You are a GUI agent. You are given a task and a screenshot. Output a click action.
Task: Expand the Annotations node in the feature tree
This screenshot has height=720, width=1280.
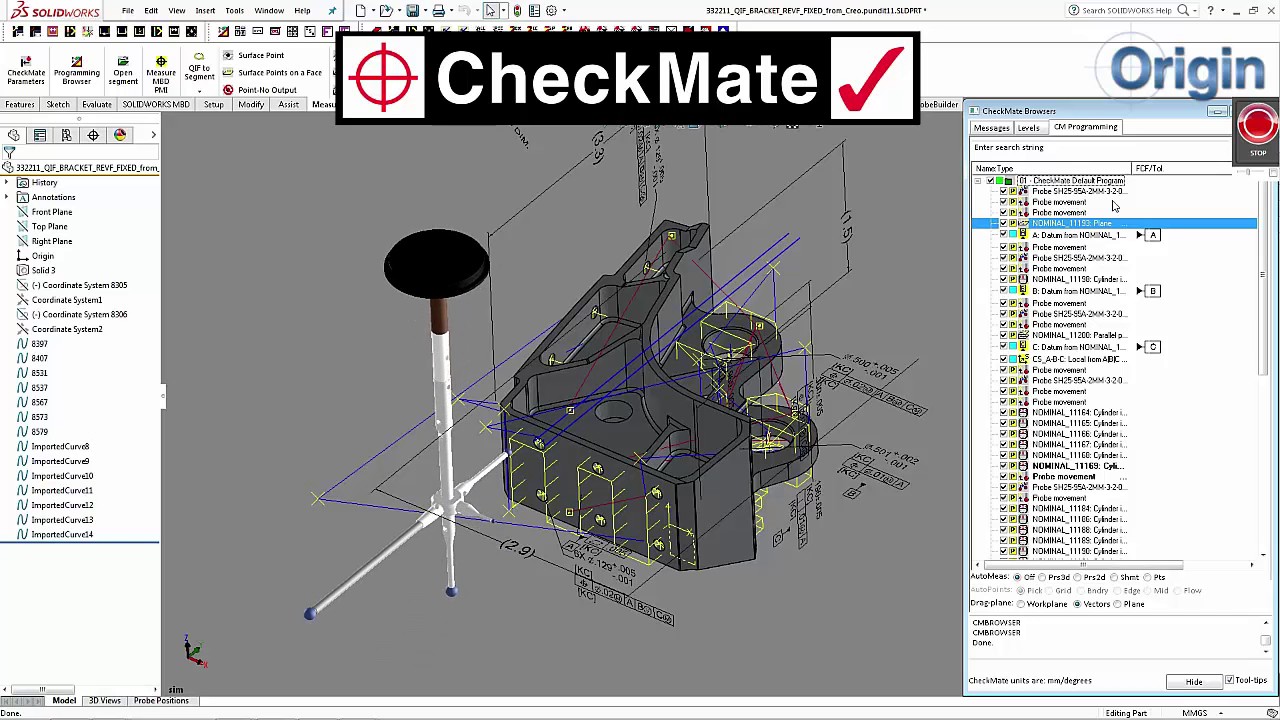pos(7,197)
